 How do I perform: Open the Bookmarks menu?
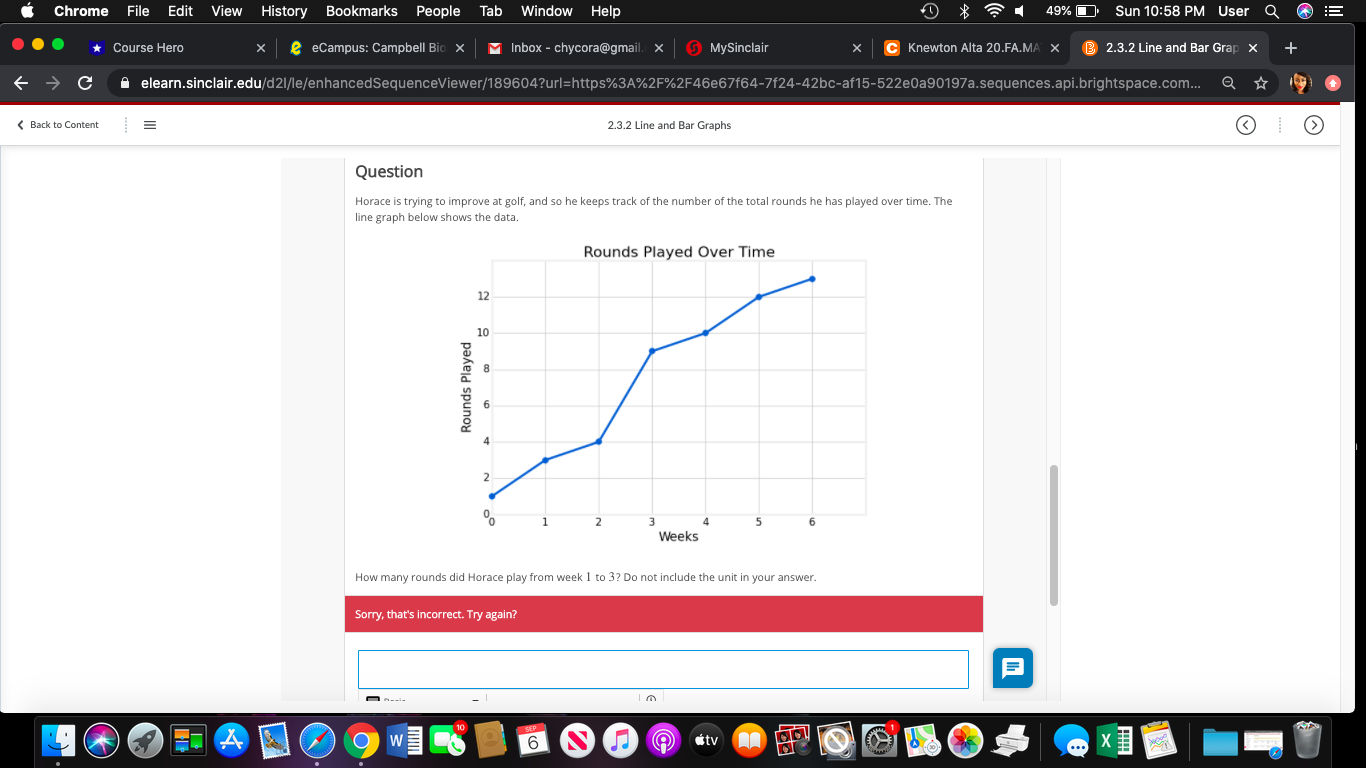click(362, 11)
